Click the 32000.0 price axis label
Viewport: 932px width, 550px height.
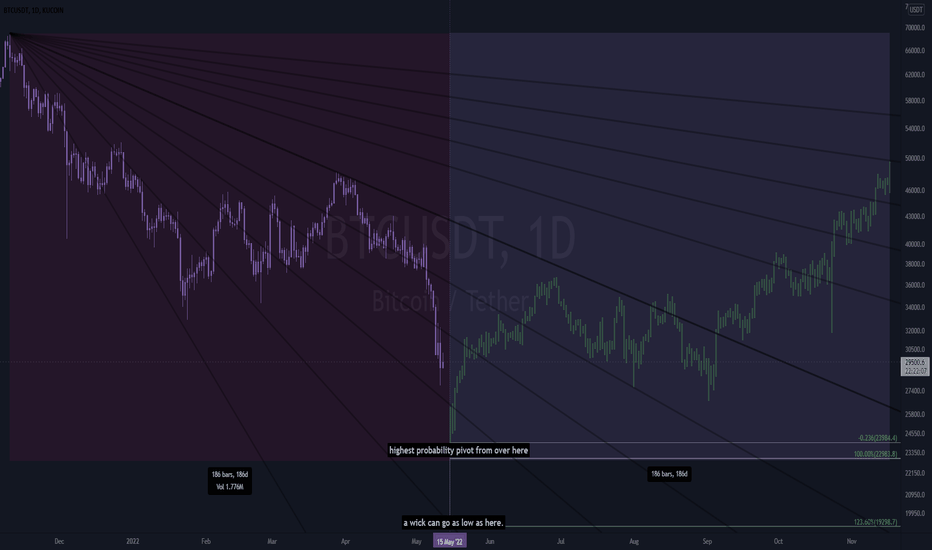coord(915,331)
